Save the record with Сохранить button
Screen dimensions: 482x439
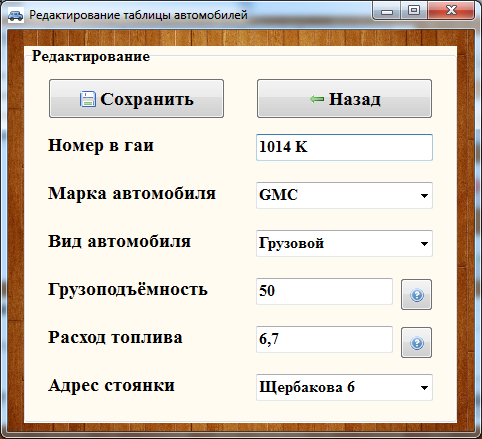point(136,99)
